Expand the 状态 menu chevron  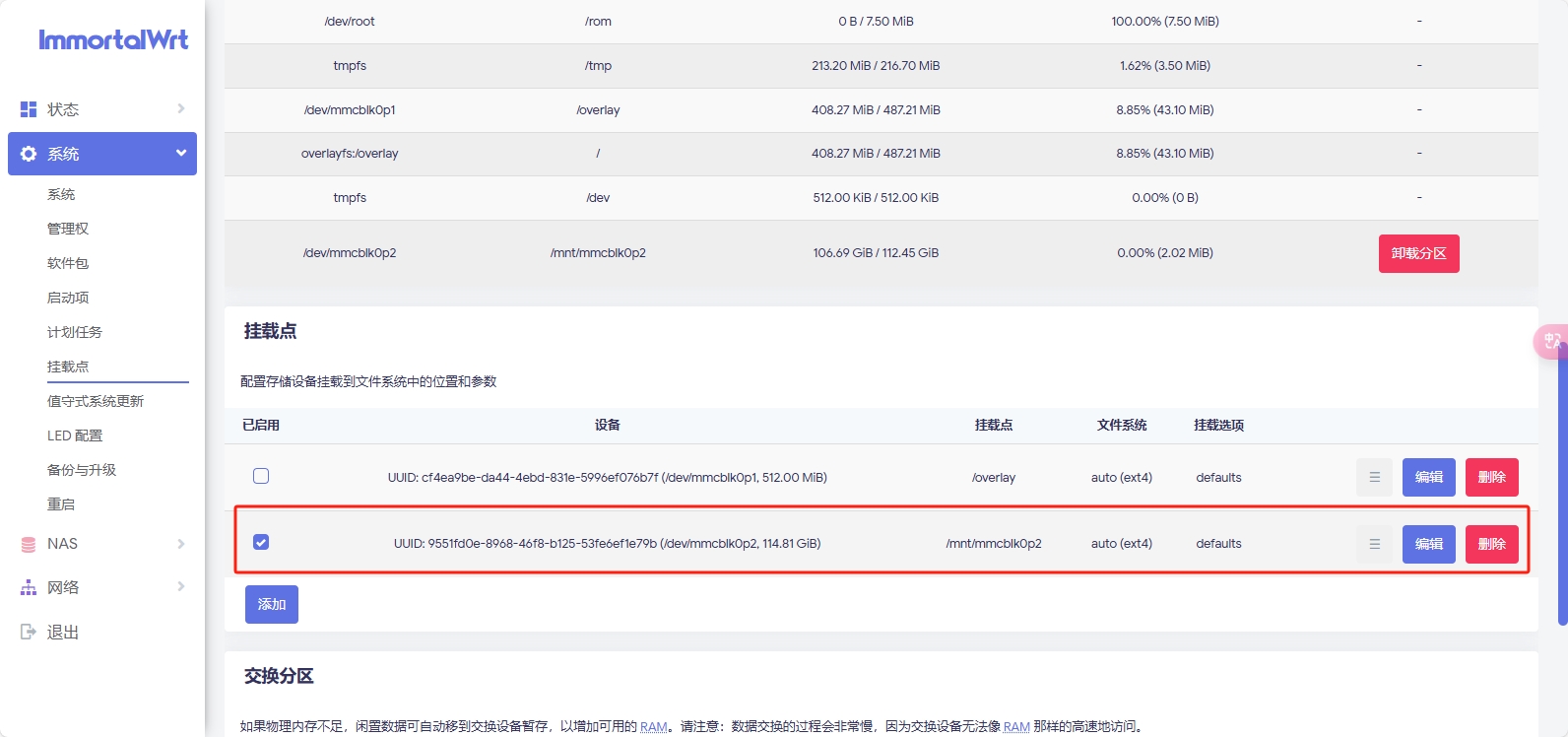point(181,108)
